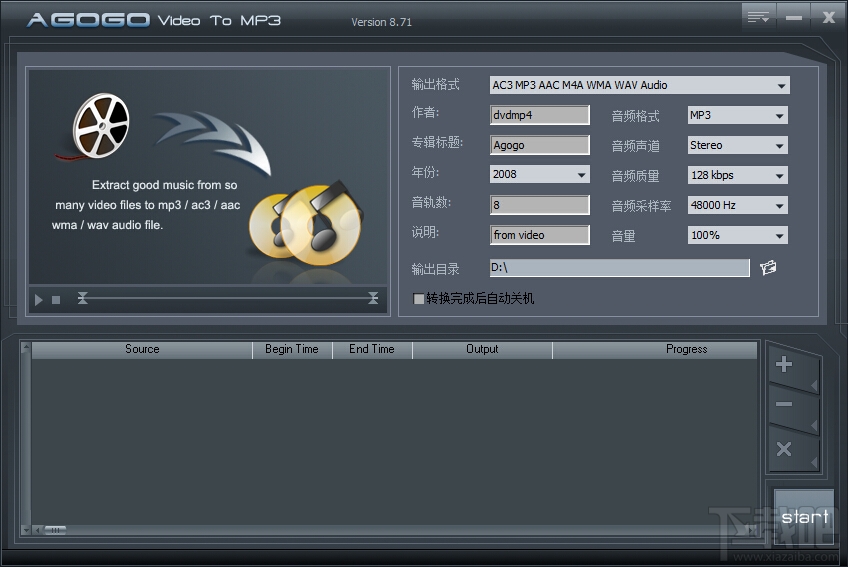This screenshot has height=567, width=848.
Task: Click the start trim marker on timeline
Action: click(x=82, y=298)
